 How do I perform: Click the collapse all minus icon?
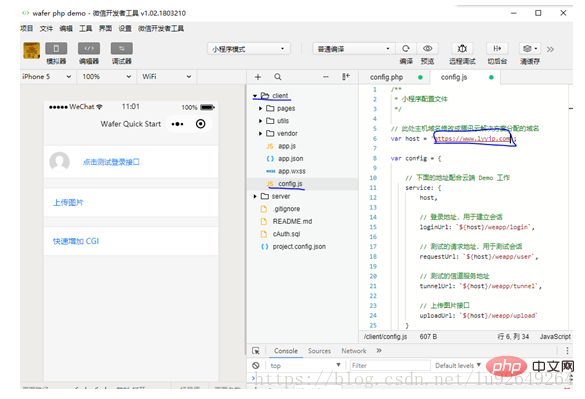point(326,77)
